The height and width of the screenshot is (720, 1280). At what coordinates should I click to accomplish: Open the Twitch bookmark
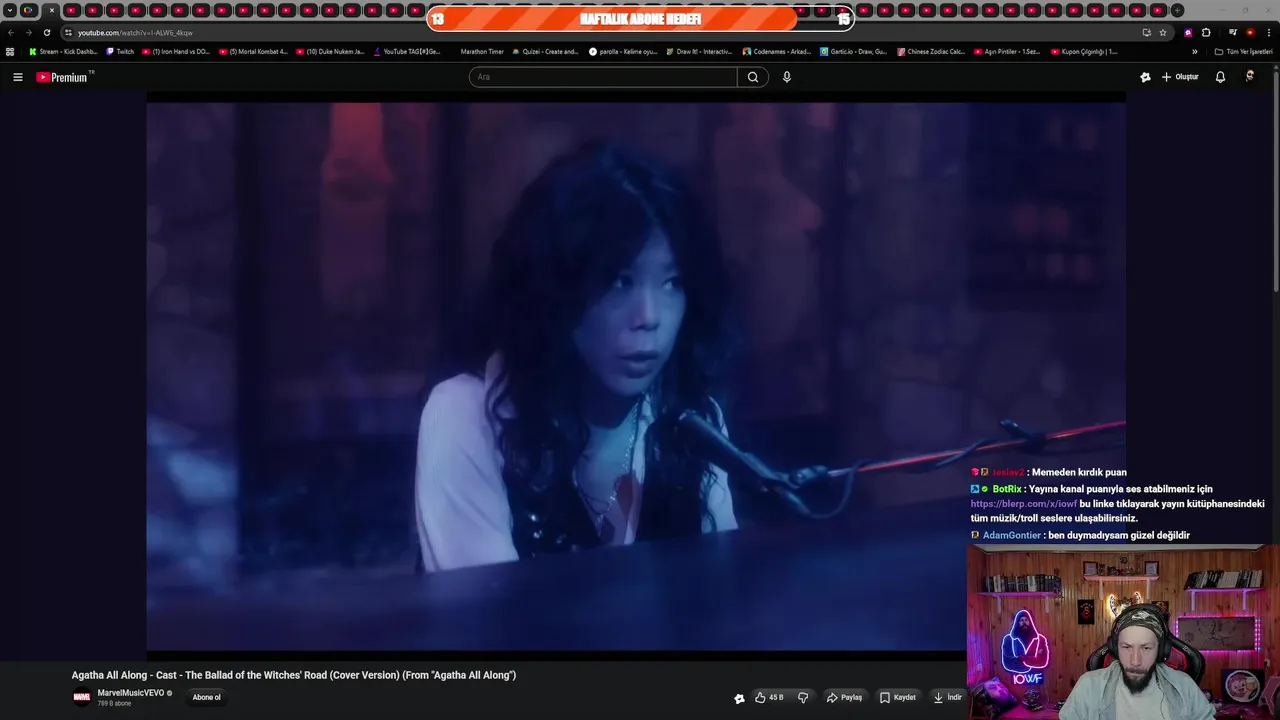coord(120,51)
